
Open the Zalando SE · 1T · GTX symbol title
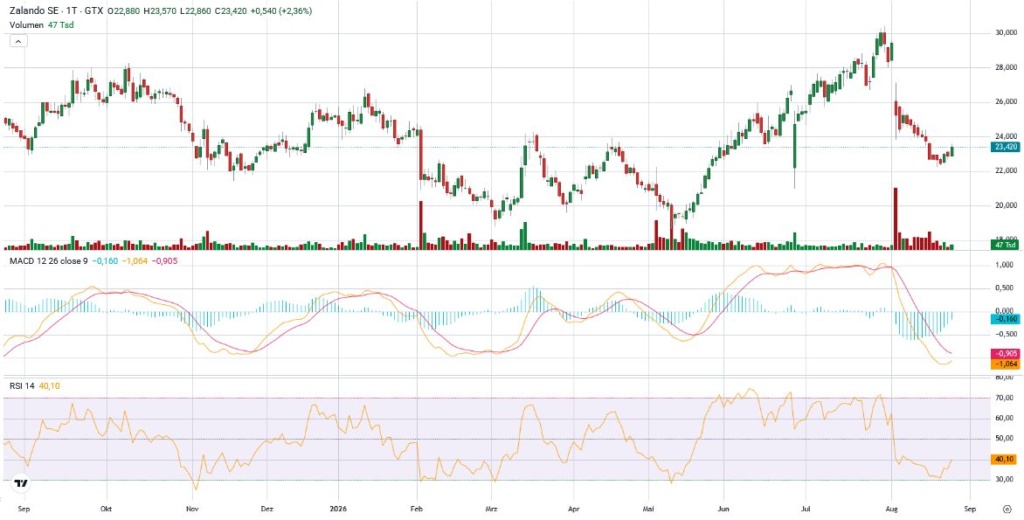(56, 11)
